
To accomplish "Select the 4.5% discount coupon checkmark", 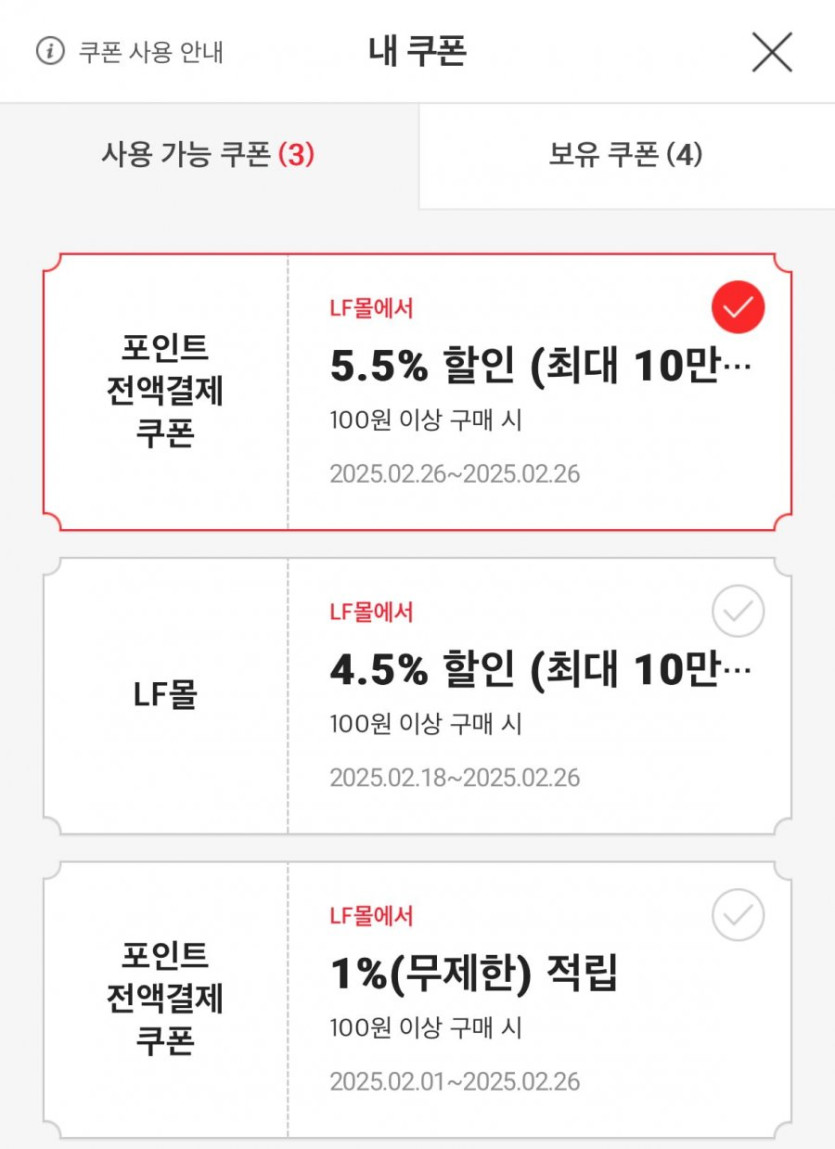I will click(x=738, y=611).
